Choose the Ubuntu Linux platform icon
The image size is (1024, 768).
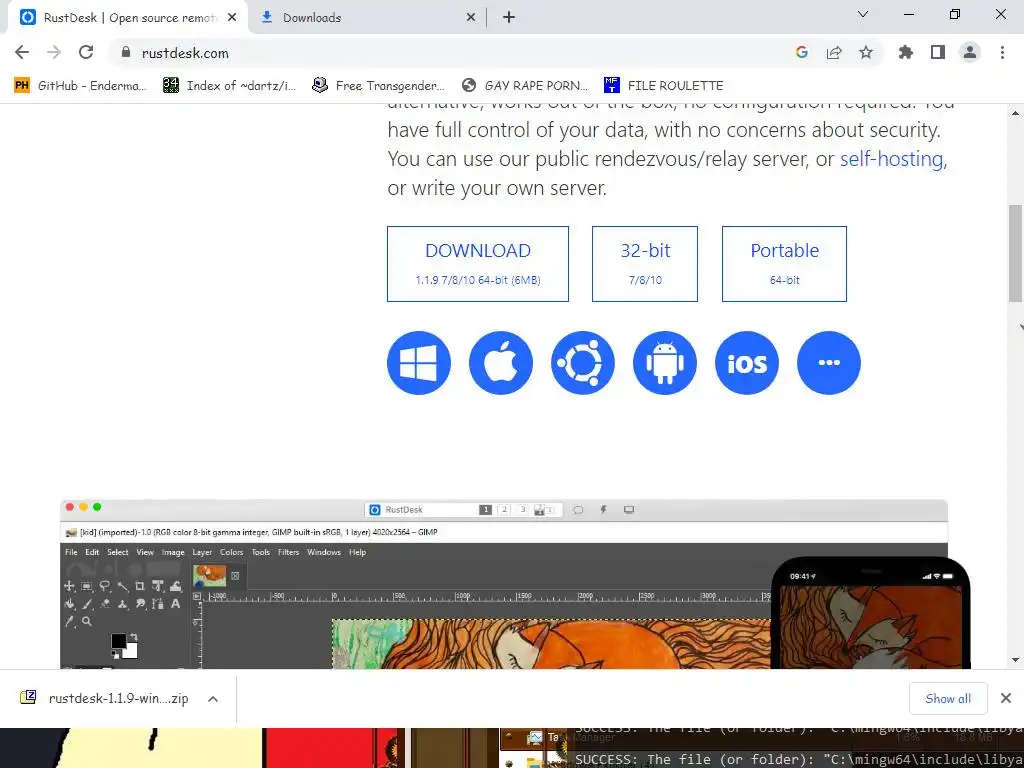click(x=583, y=362)
